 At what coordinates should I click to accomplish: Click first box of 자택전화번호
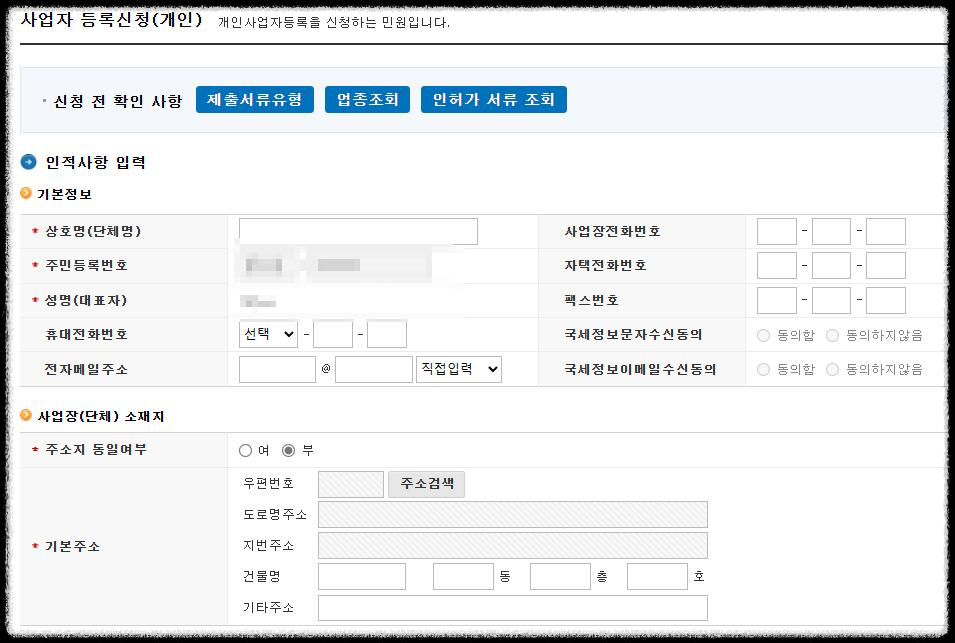(x=777, y=266)
